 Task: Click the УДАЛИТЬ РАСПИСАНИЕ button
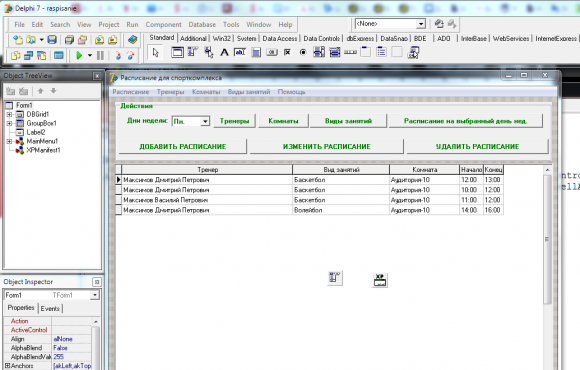point(477,147)
